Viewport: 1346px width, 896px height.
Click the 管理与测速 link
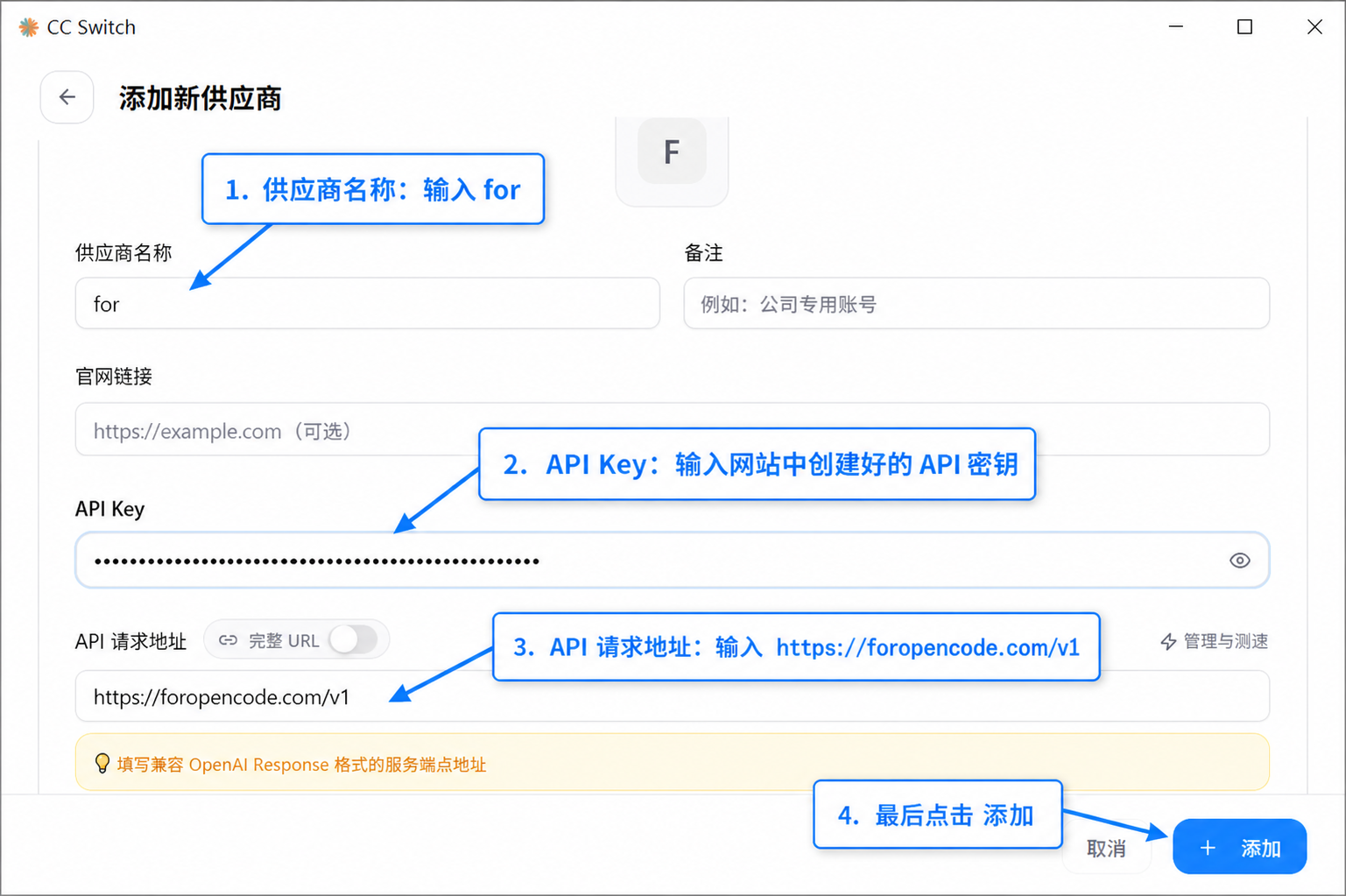click(x=1214, y=641)
